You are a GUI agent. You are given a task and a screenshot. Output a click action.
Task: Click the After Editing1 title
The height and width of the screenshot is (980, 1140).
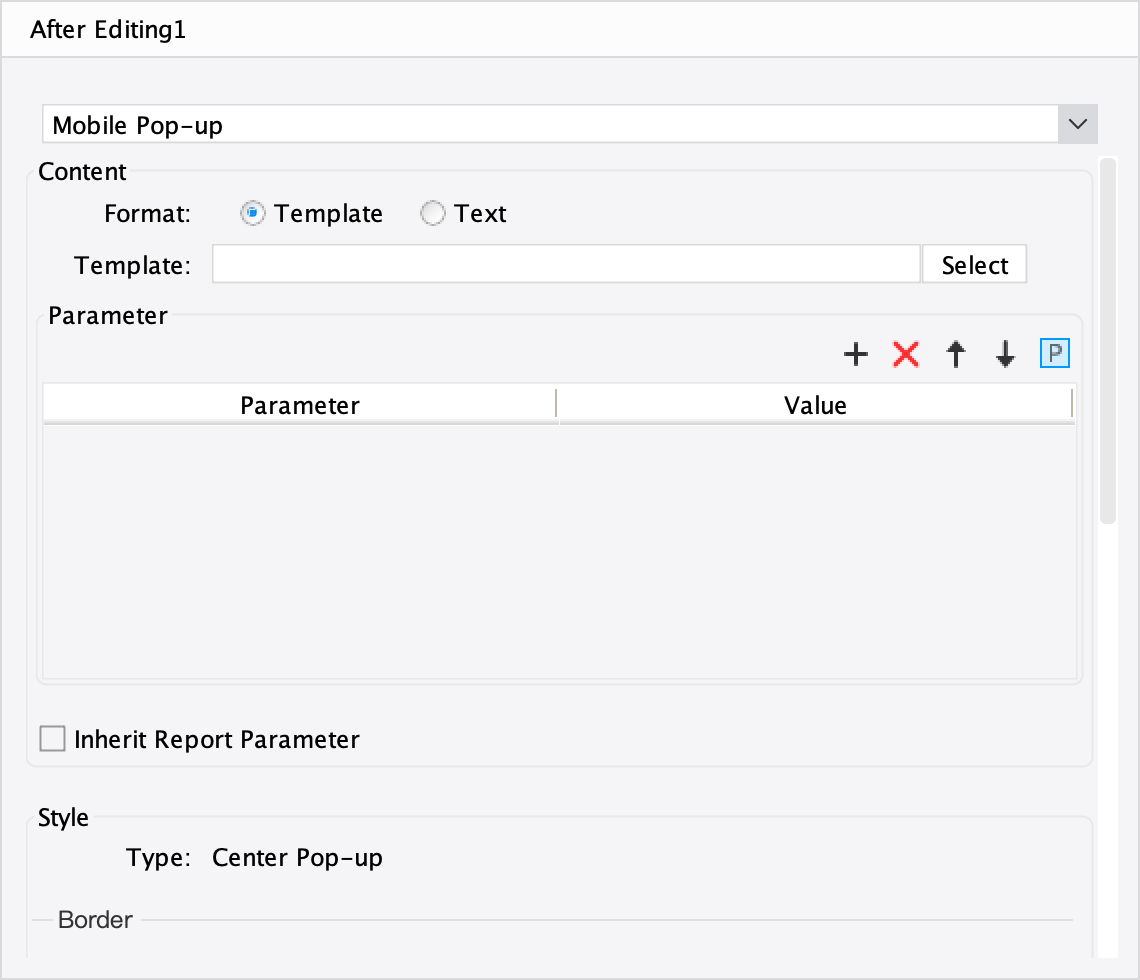(x=108, y=30)
